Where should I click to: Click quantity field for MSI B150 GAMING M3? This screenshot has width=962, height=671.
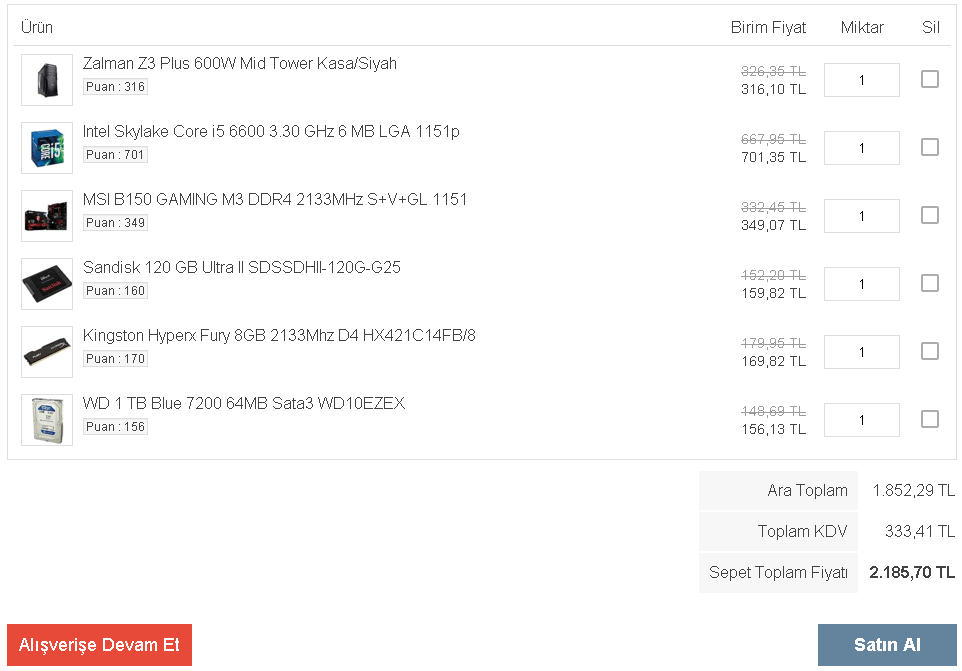coord(861,216)
